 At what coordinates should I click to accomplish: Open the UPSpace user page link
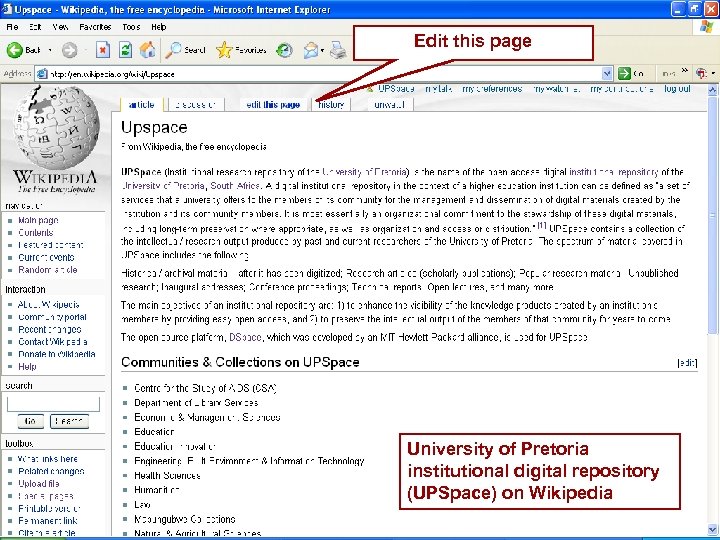click(x=396, y=89)
